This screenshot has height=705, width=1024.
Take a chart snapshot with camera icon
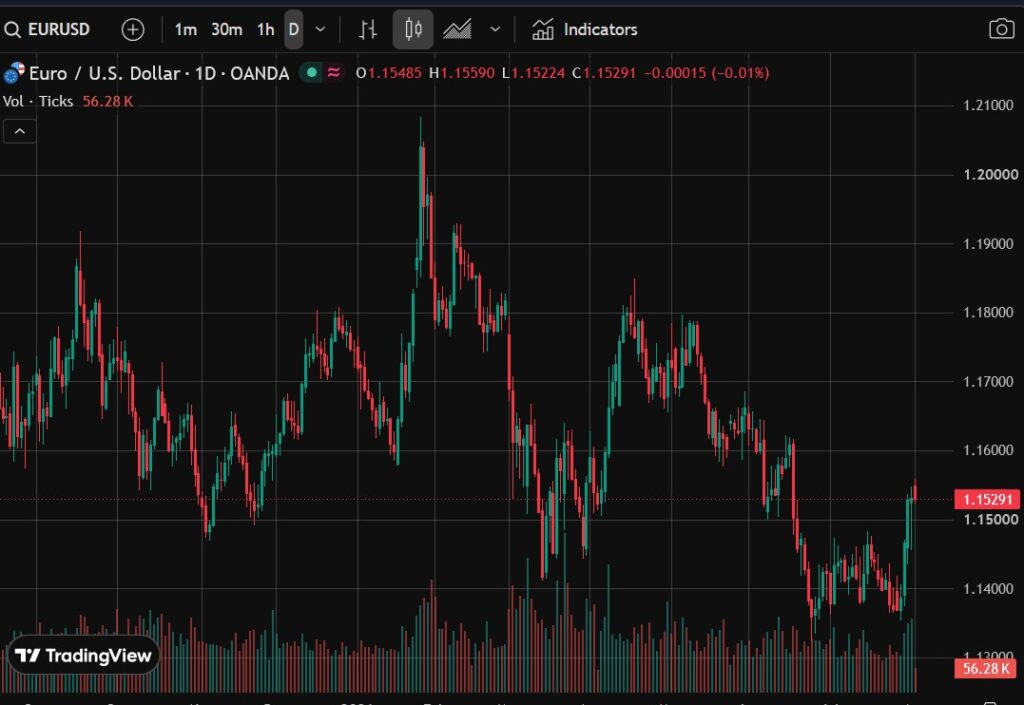(1001, 29)
